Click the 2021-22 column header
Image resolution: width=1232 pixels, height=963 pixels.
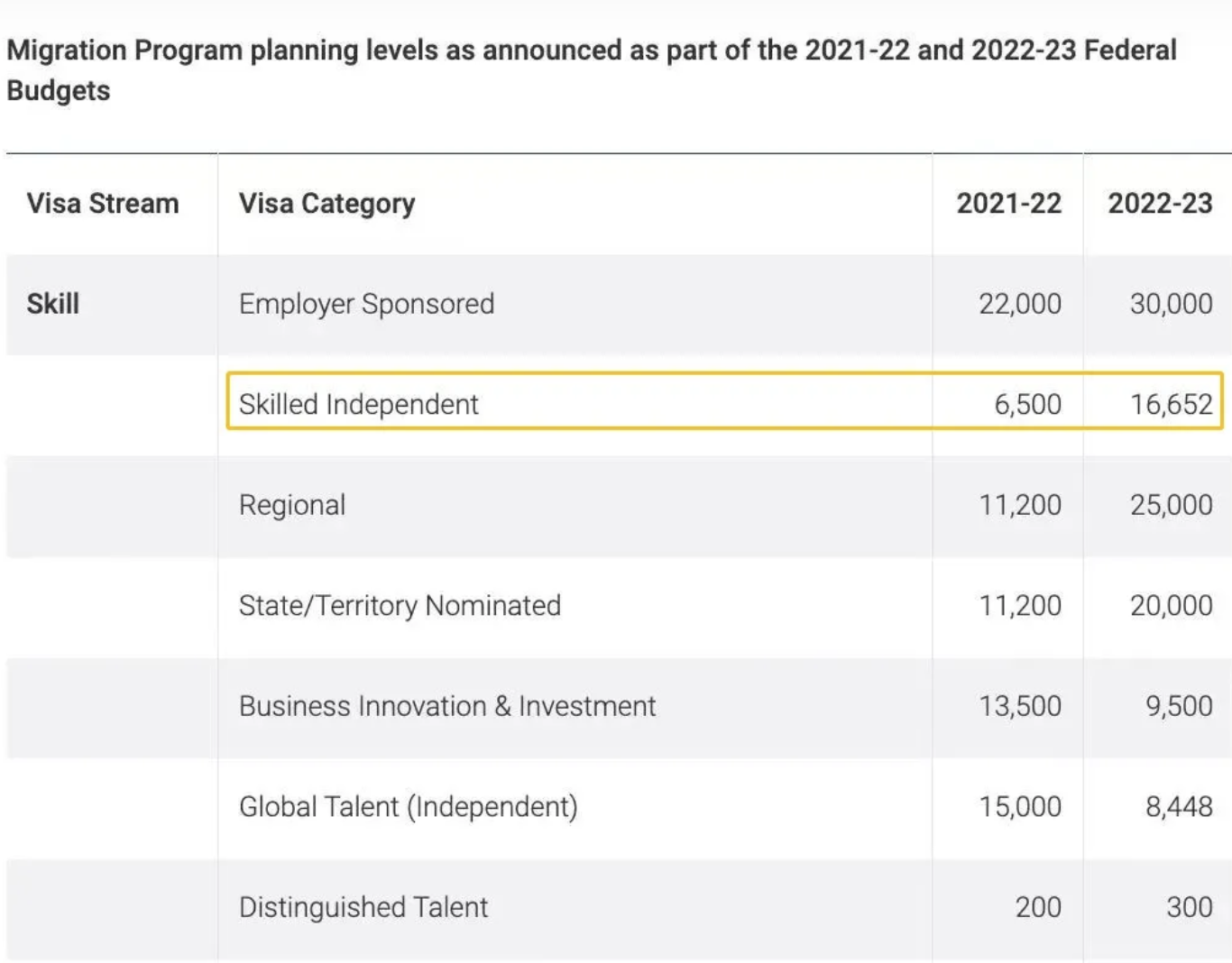[x=1008, y=204]
